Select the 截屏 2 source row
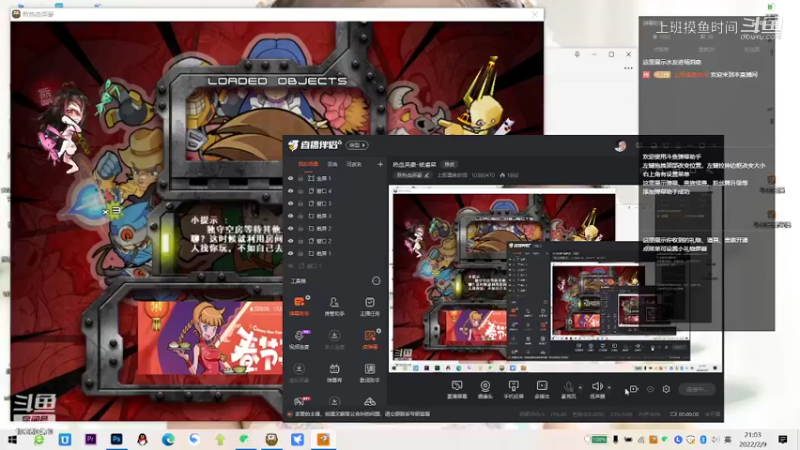This screenshot has width=800, height=450. 334,229
